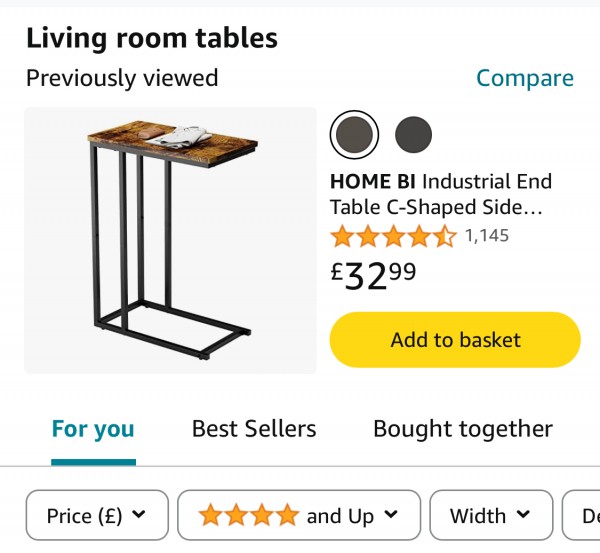Open the partially visible filter after Width
The height and width of the screenshot is (553, 600).
pos(585,516)
